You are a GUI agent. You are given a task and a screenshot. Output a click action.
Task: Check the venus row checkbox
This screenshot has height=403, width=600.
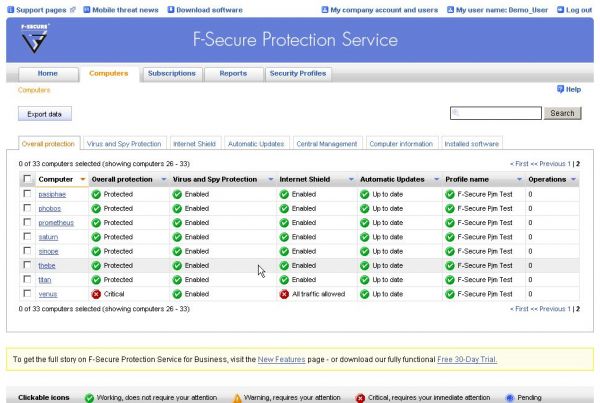coord(27,293)
